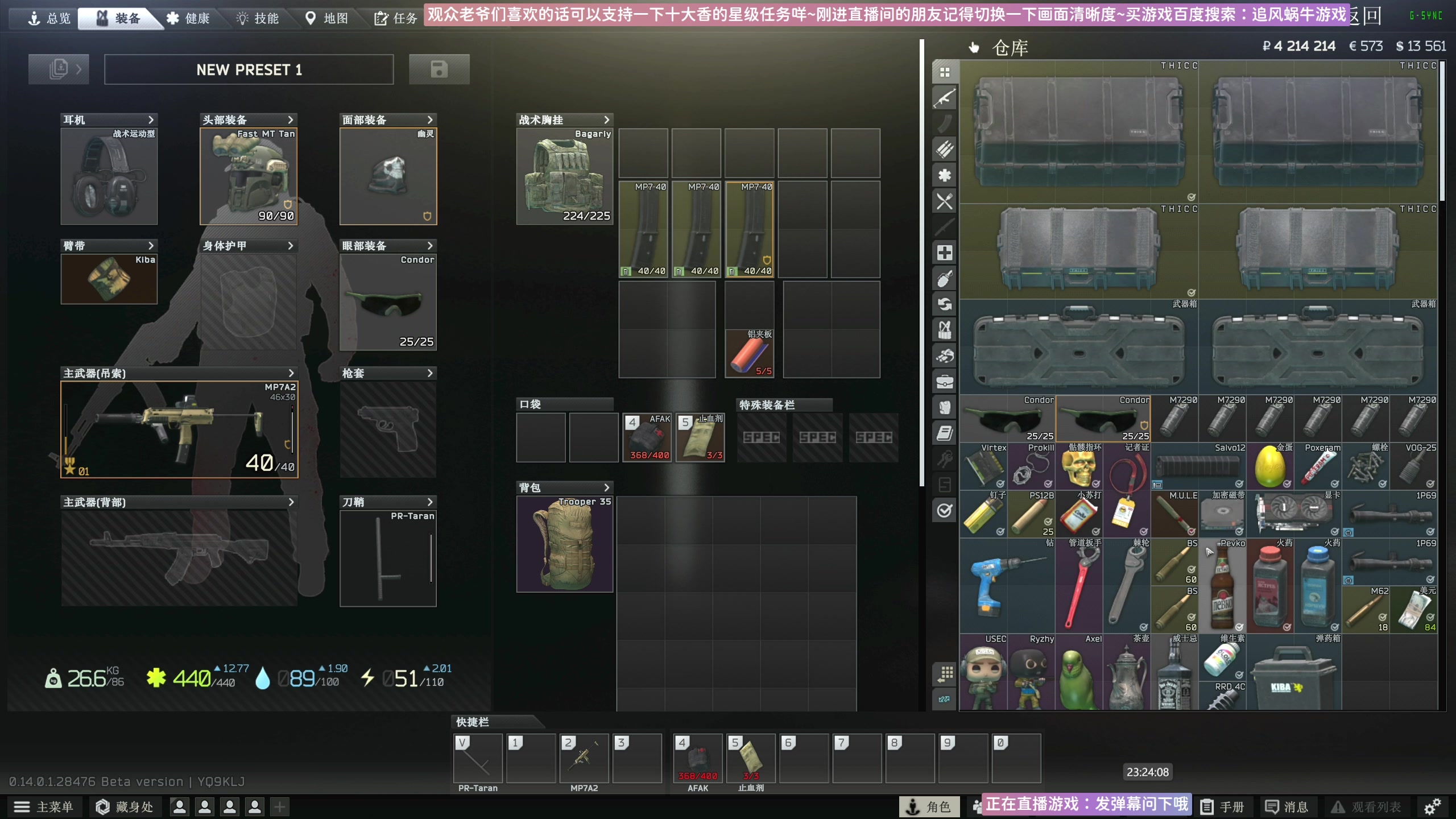Open the 手册 handbook button

1223,806
